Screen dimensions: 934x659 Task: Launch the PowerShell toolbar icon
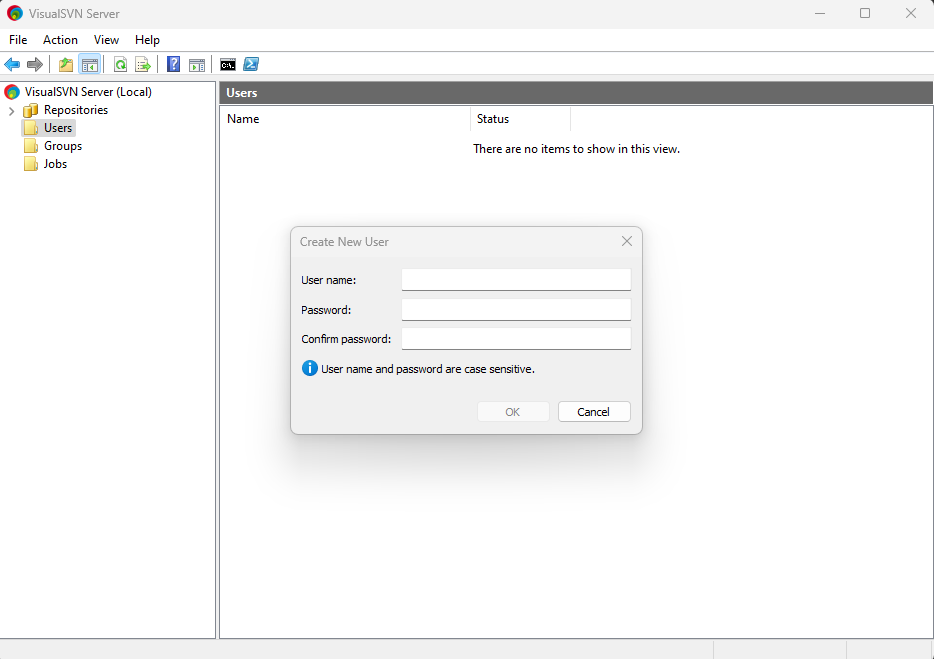click(252, 65)
